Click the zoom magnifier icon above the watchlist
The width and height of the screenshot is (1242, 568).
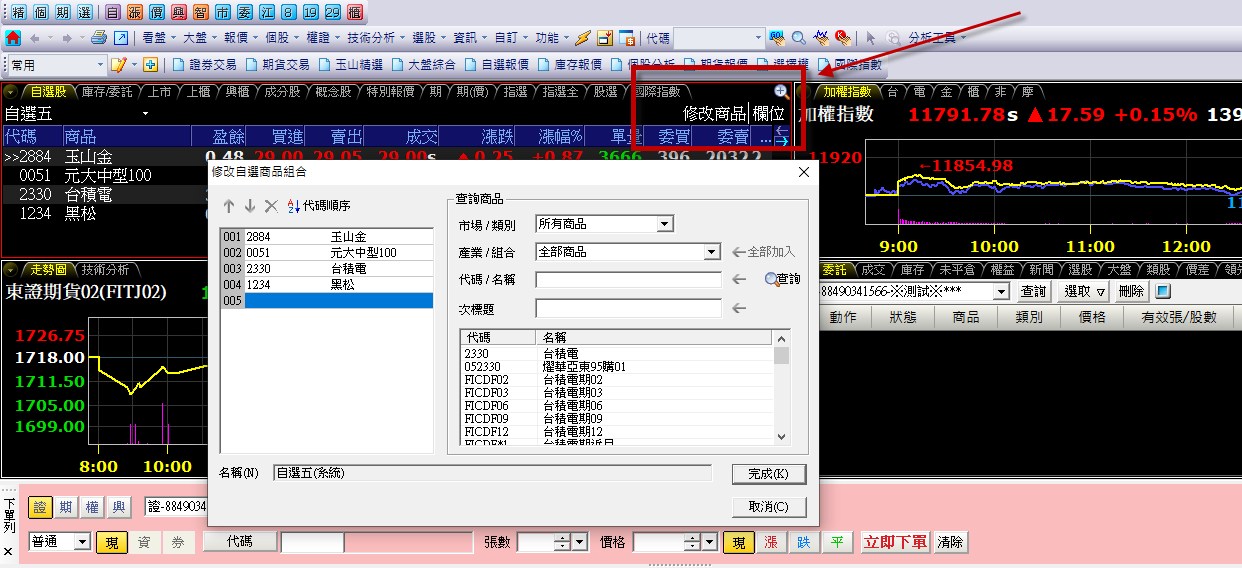[x=782, y=91]
